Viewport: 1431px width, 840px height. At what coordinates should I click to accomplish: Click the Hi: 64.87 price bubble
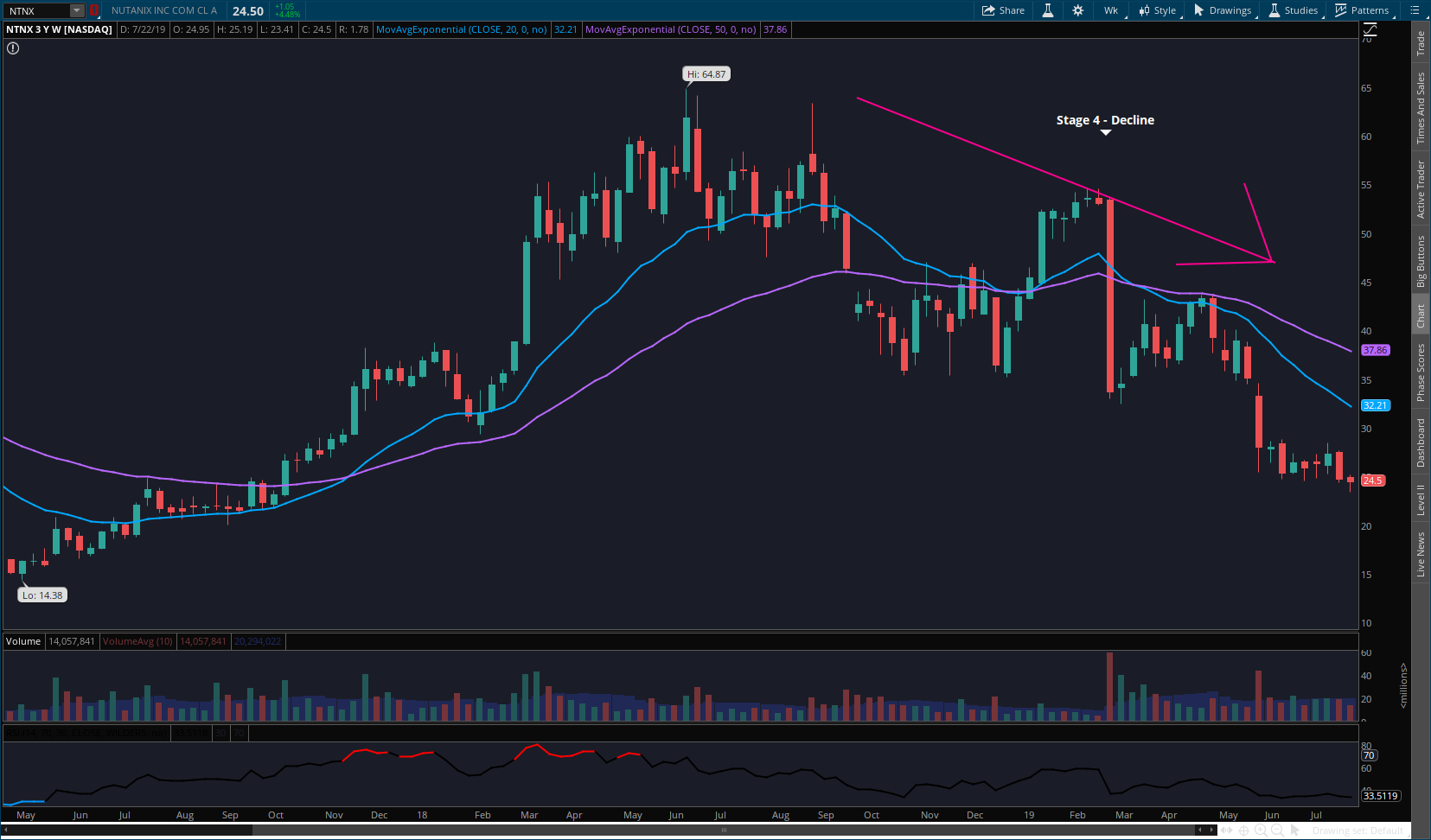tap(706, 74)
